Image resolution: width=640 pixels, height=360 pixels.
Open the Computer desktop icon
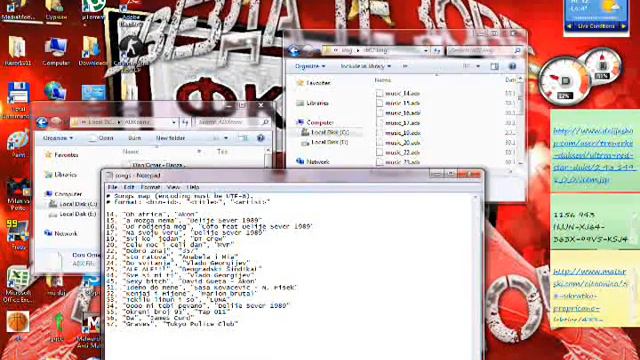click(56, 52)
